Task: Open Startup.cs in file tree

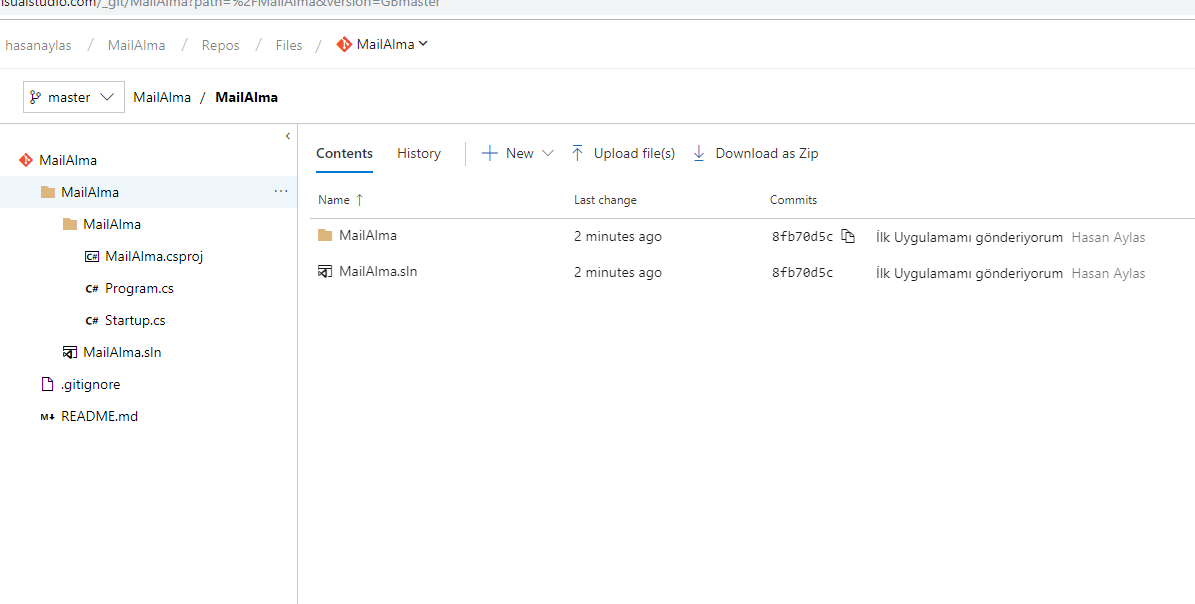Action: 135,320
